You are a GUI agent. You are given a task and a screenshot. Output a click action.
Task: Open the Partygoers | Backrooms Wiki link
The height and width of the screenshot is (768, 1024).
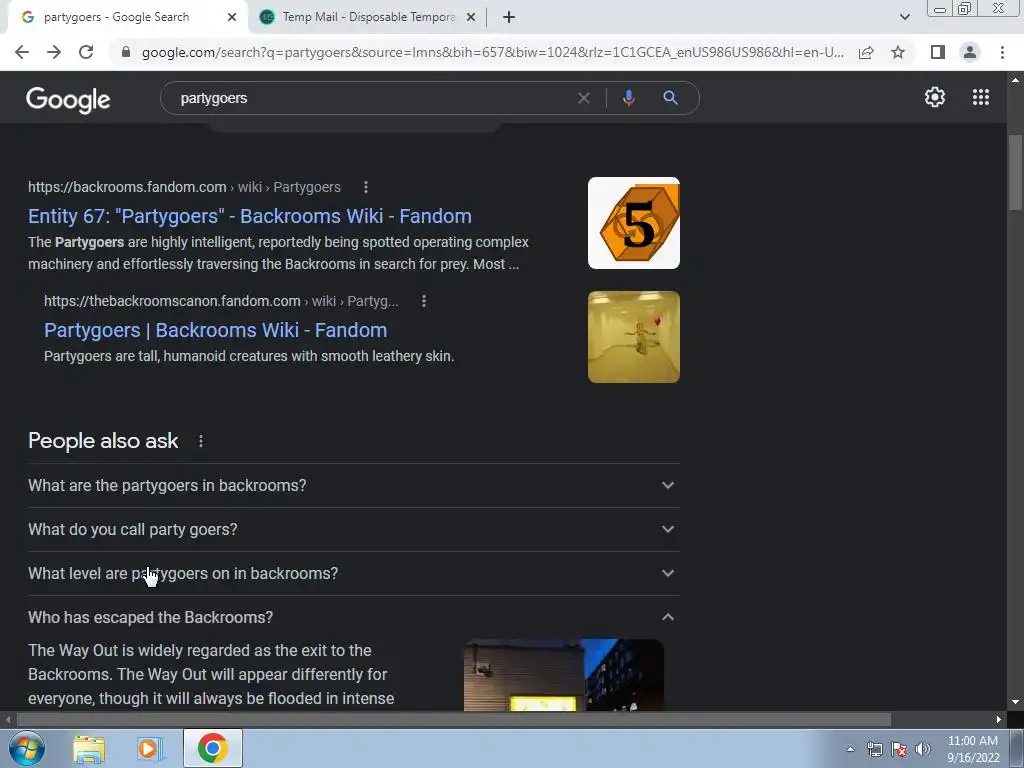216,330
